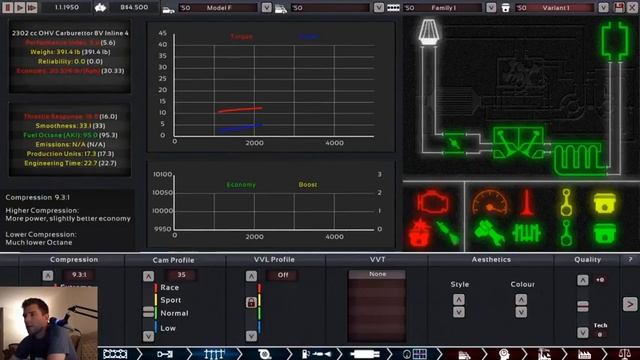Open the valvetrain Top End tab
The height and width of the screenshot is (360, 640).
pos(215,354)
